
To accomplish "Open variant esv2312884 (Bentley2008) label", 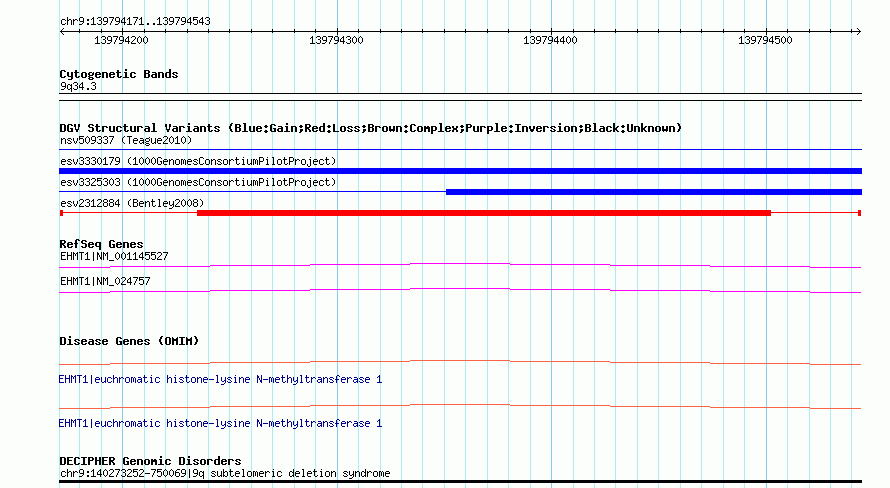I will click(x=132, y=203).
